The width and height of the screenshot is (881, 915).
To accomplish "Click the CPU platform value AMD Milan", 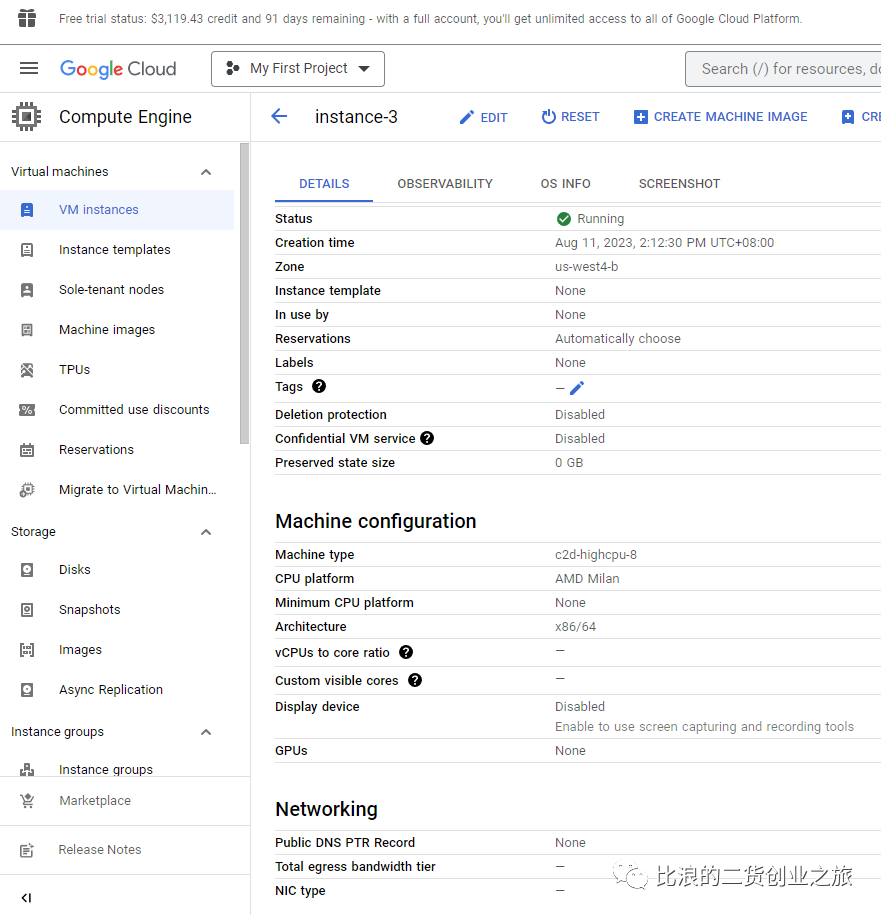I will pyautogui.click(x=587, y=578).
